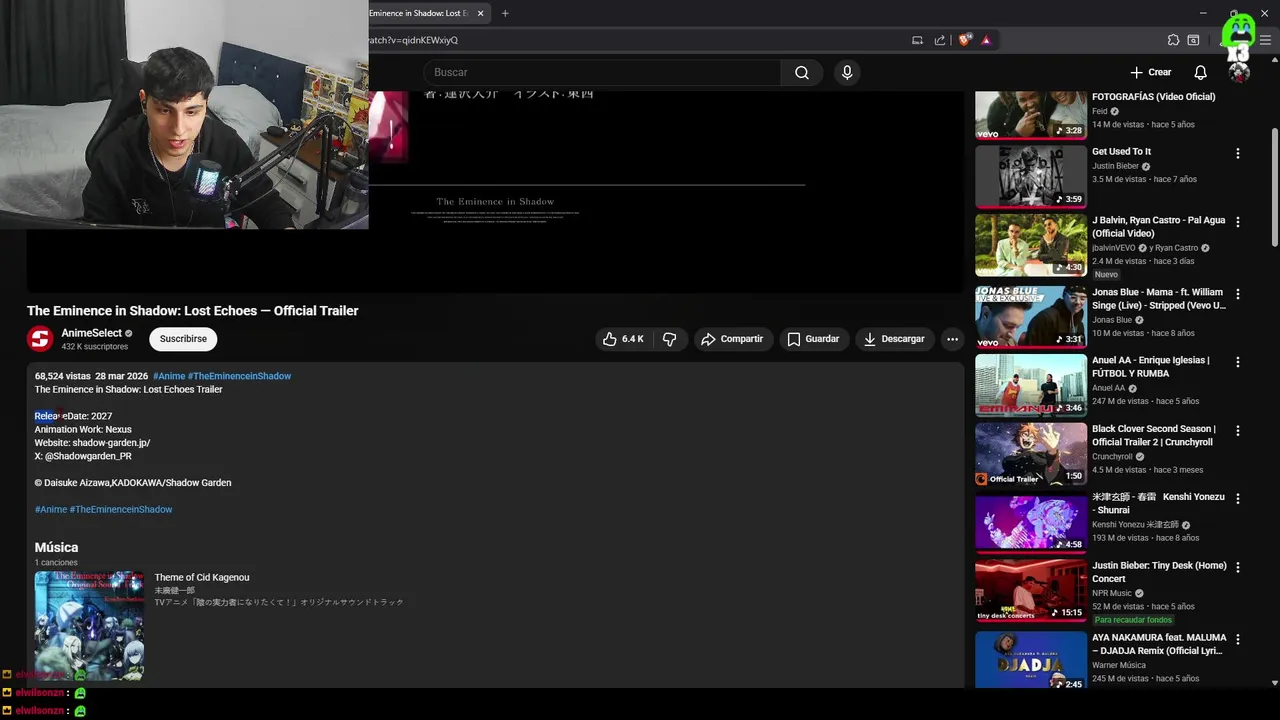Click the Warner Música channel name
1280x720 pixels.
(x=1119, y=665)
